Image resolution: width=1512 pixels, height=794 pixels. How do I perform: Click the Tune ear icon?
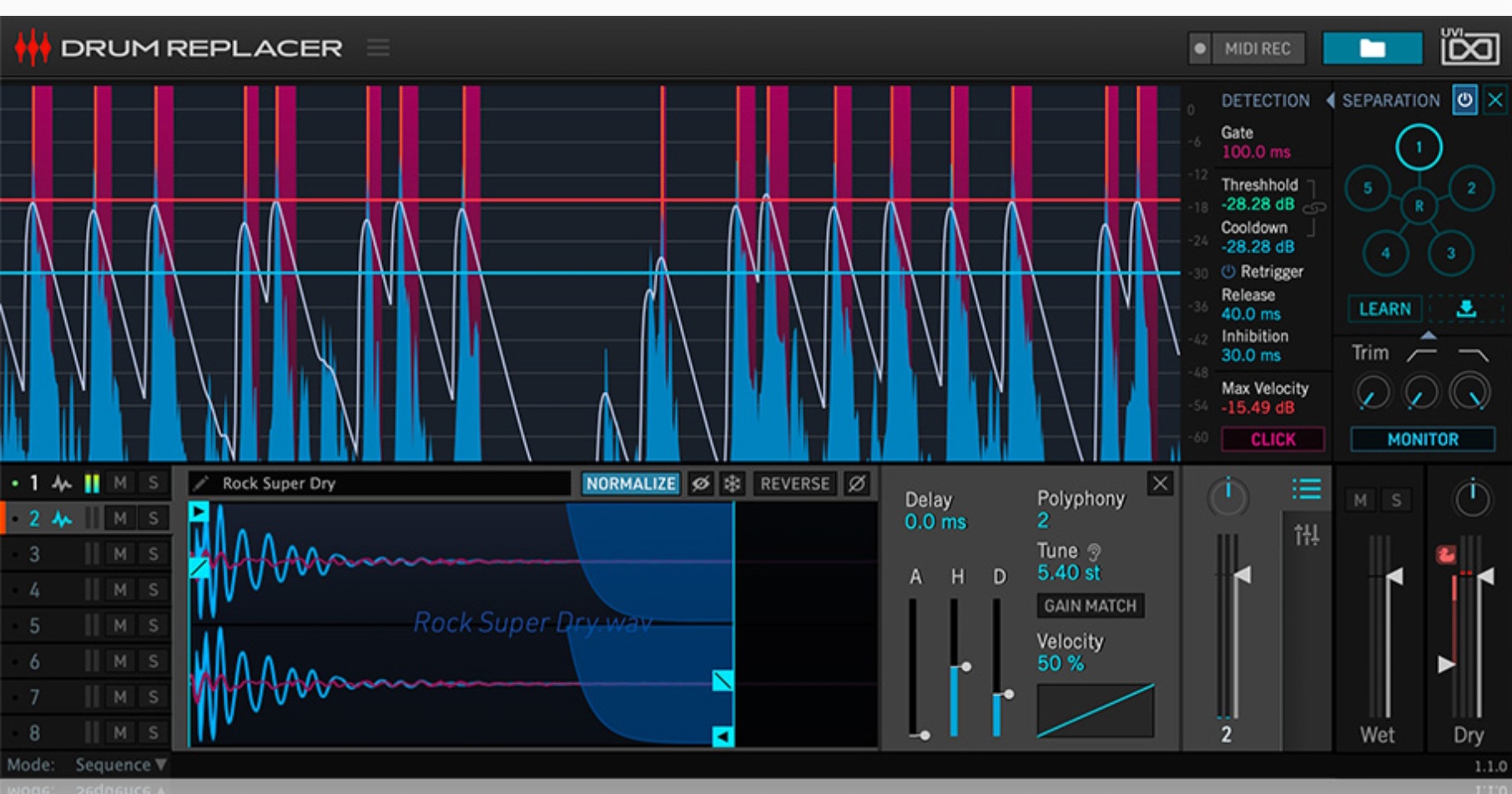point(1094,552)
